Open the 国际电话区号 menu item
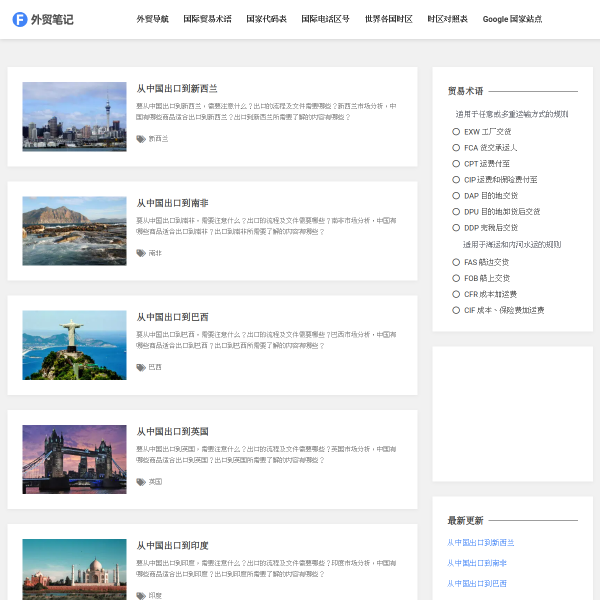This screenshot has width=600, height=600. 325,19
